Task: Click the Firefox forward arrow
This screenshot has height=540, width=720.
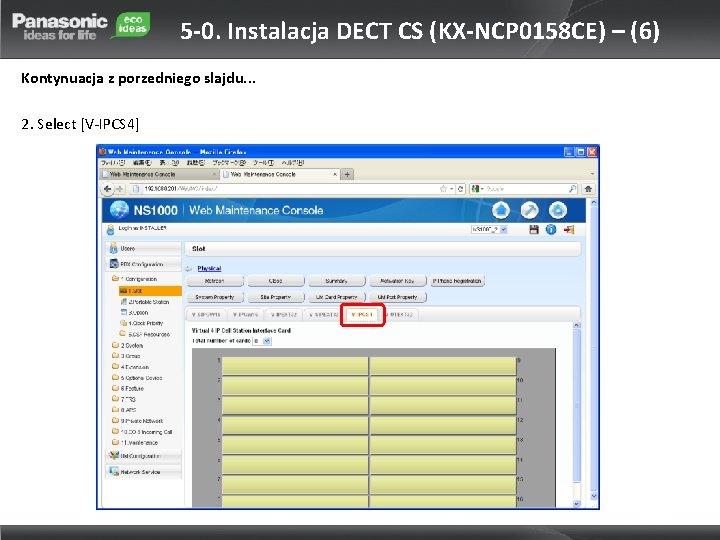Action: pos(119,189)
